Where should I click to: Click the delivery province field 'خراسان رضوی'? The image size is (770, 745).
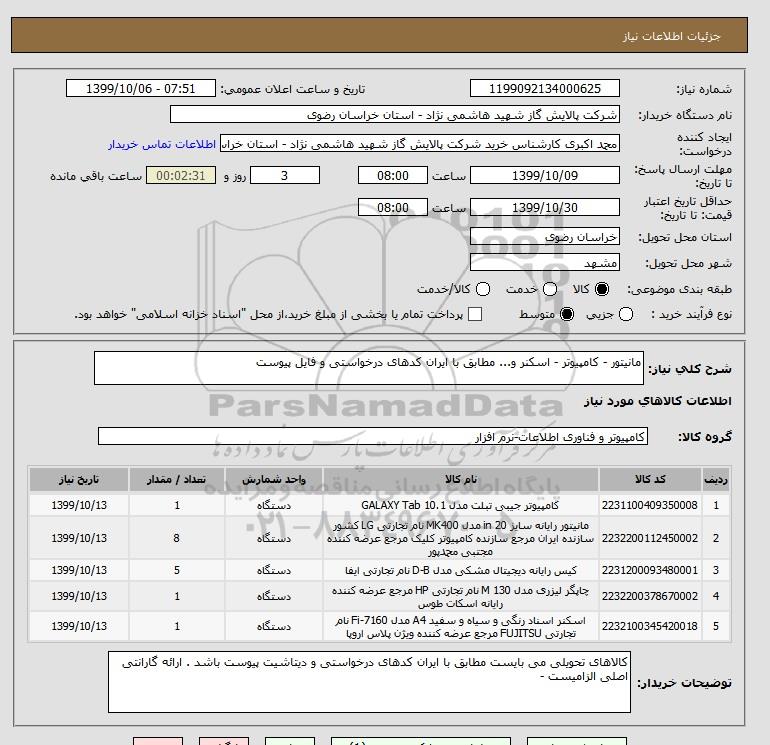tap(545, 237)
